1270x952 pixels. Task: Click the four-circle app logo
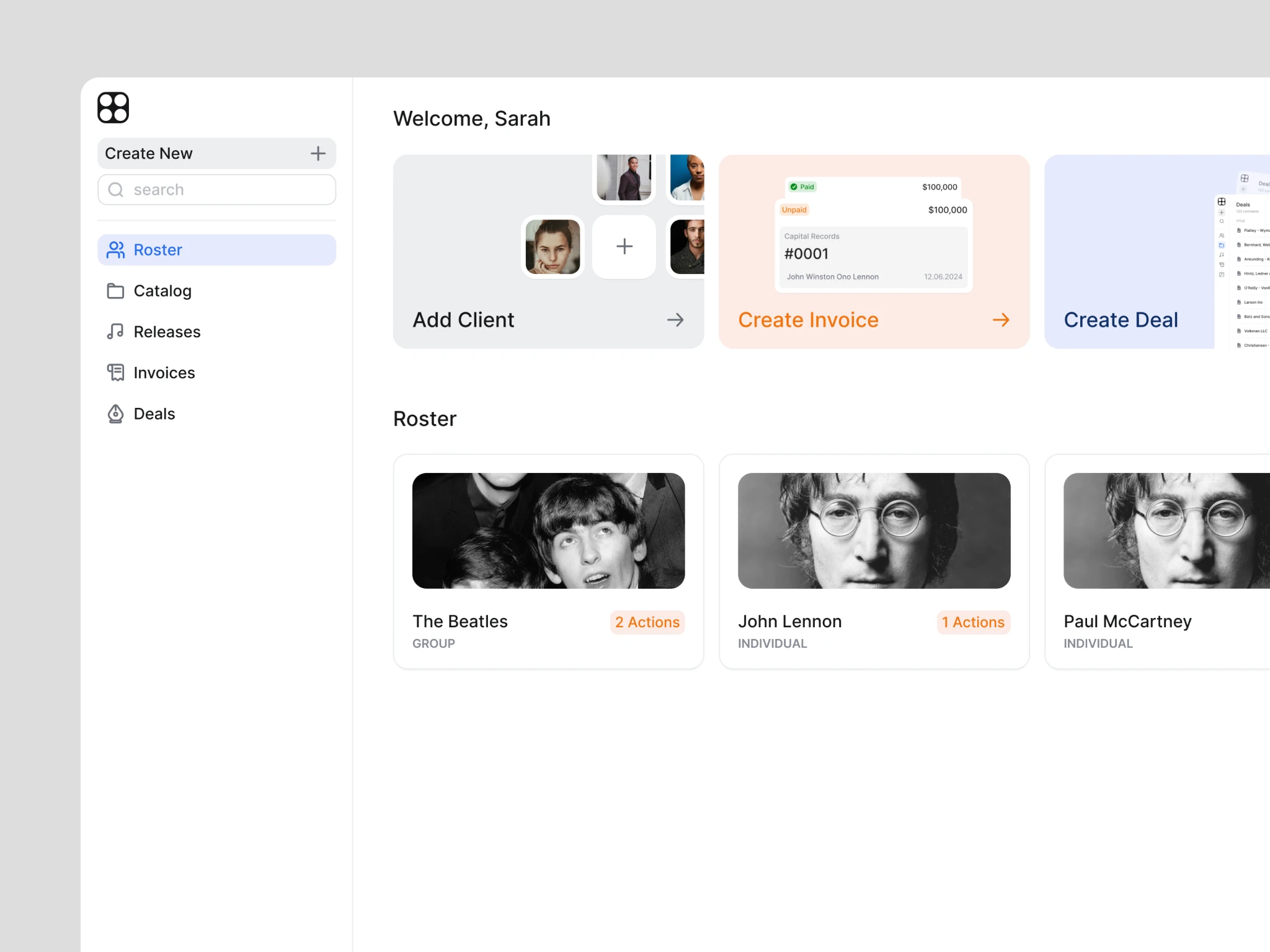coord(113,108)
